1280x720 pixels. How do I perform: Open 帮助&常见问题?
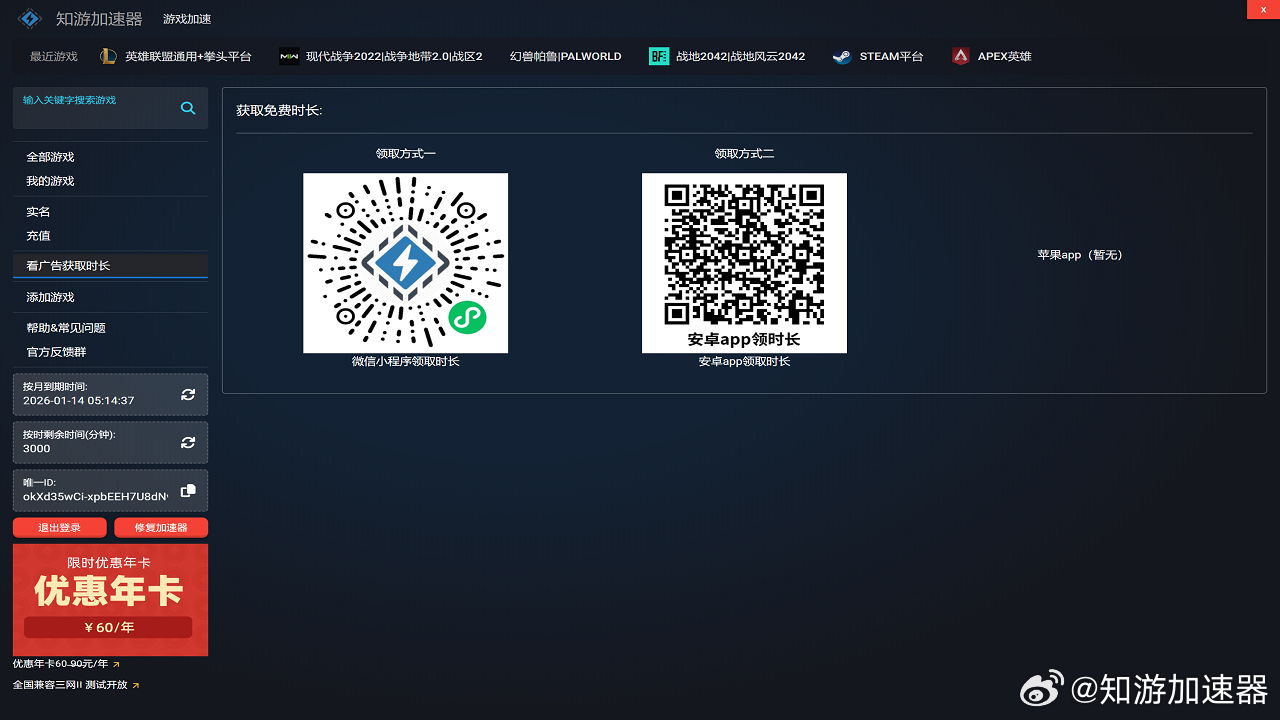[x=66, y=328]
